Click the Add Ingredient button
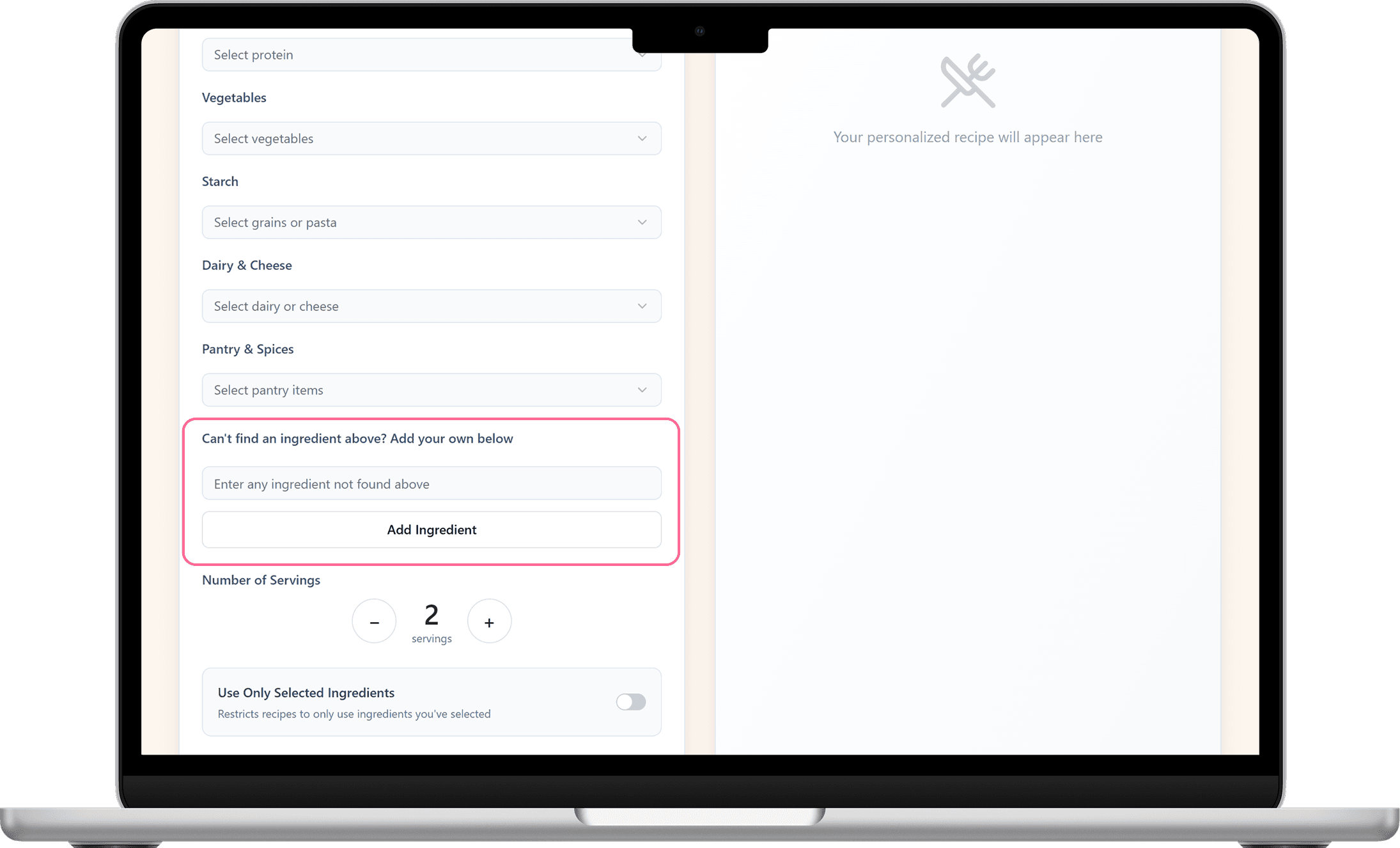This screenshot has height=848, width=1400. pyautogui.click(x=432, y=530)
